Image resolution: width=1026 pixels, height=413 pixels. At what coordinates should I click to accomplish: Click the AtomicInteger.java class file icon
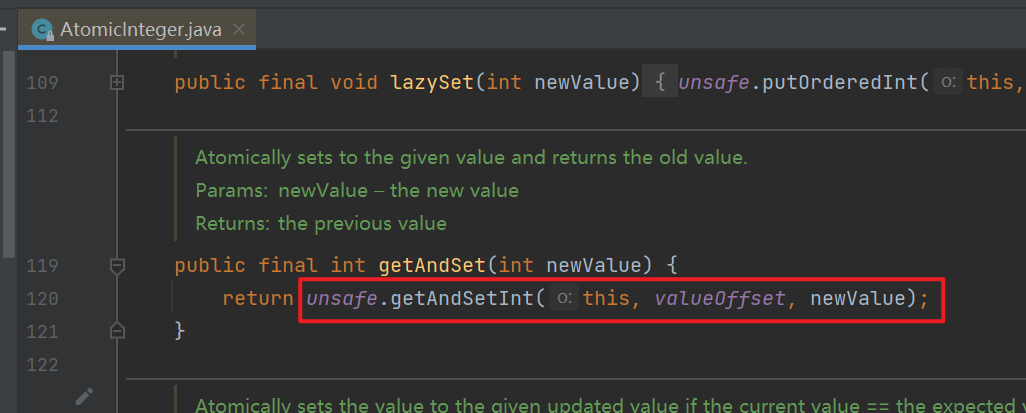click(x=42, y=30)
